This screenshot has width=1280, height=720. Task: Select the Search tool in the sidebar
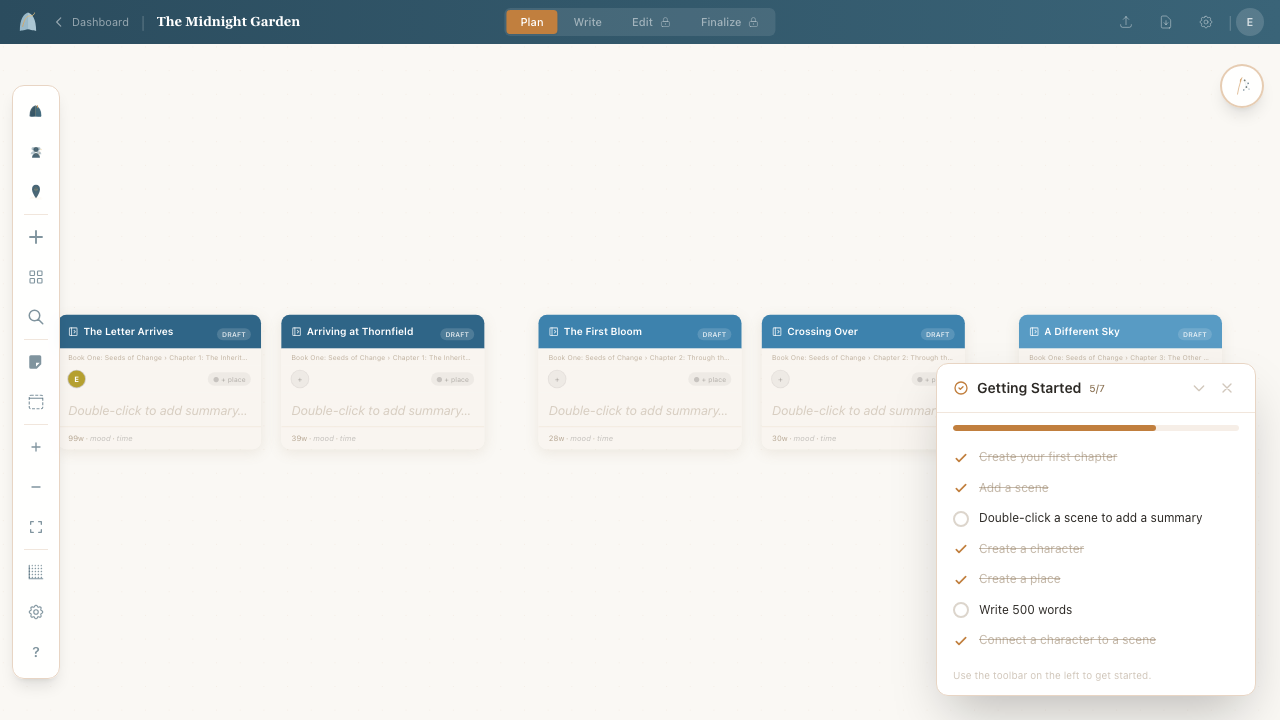pos(36,317)
